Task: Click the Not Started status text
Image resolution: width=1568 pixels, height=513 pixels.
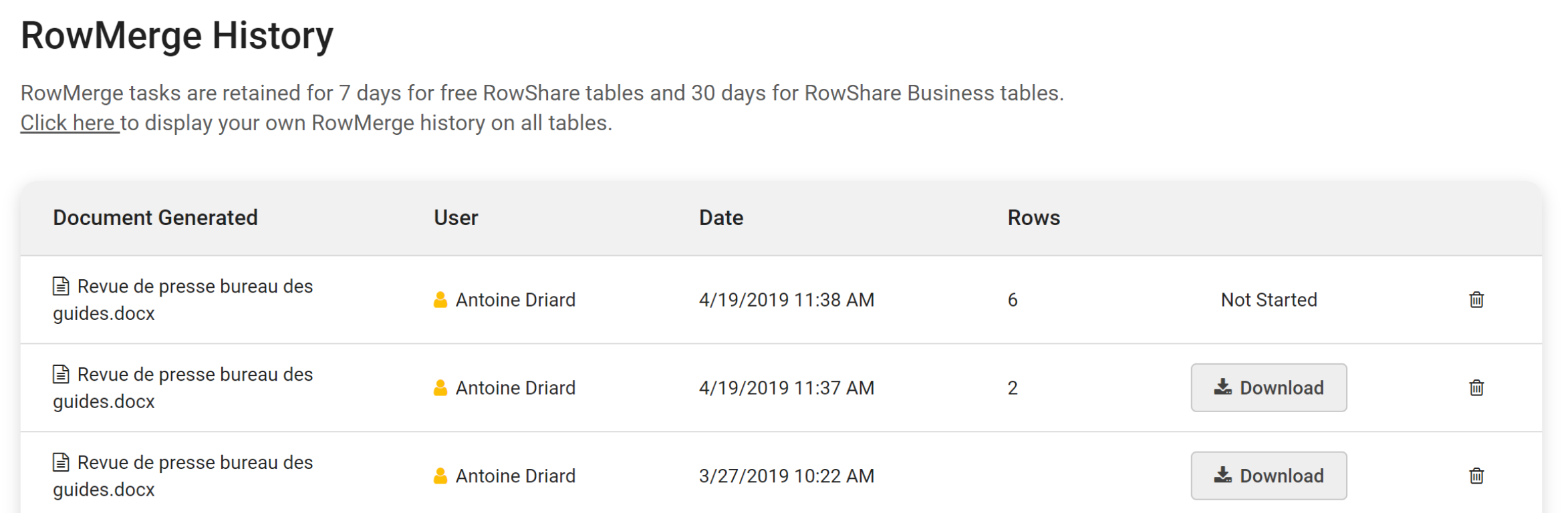Action: [x=1269, y=300]
